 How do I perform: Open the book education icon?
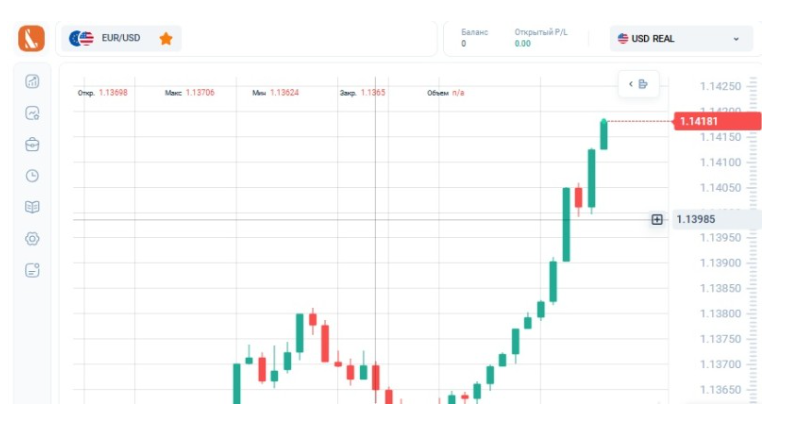pos(32,207)
